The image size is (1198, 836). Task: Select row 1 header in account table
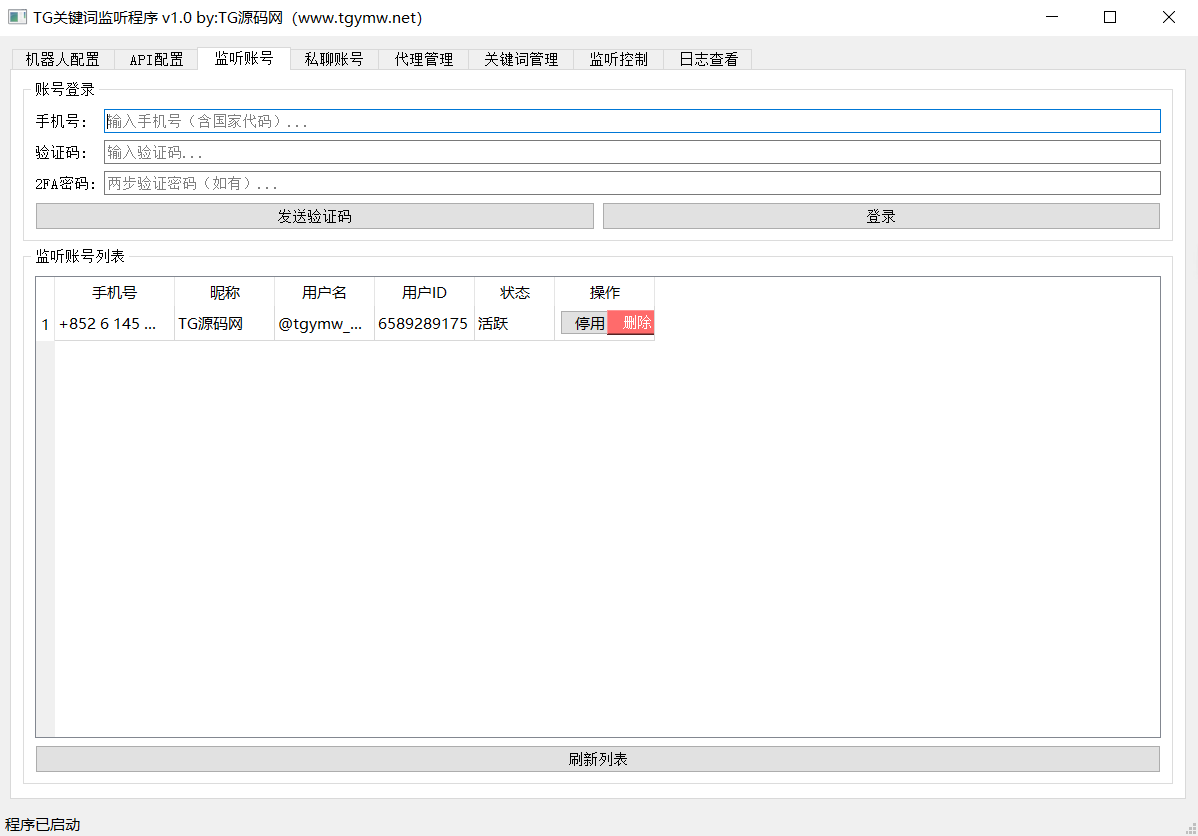point(45,324)
